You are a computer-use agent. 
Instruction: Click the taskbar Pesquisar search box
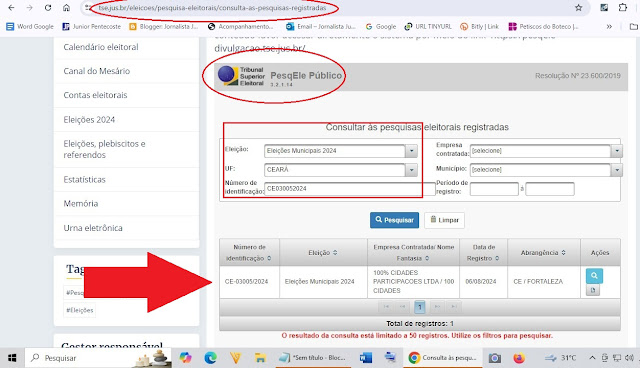98,358
